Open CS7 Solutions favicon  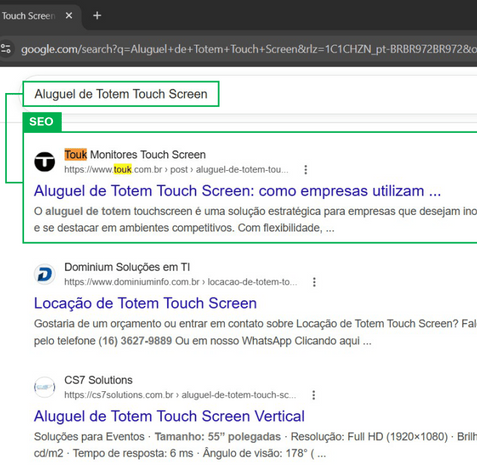pos(45,387)
